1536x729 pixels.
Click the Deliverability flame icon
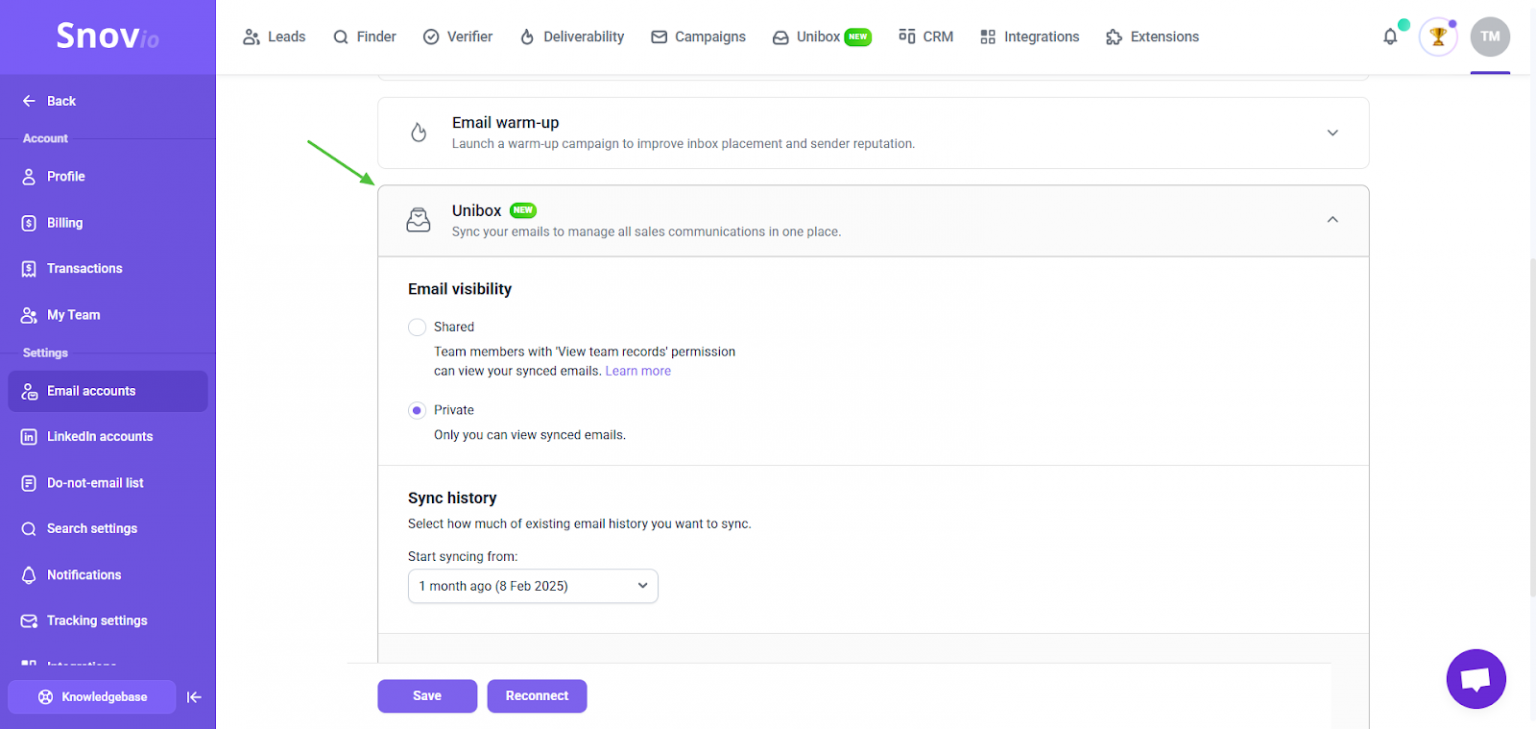tap(527, 37)
